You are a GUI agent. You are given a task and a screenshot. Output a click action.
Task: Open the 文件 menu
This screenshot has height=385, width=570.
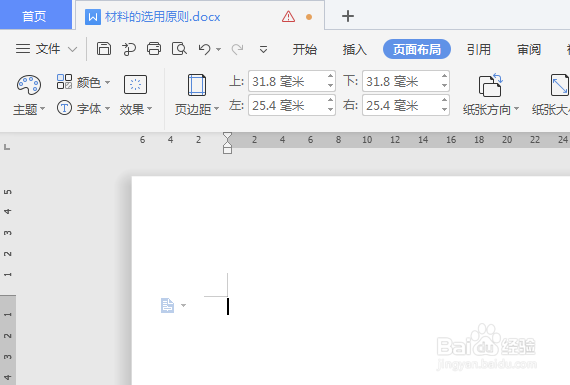(48, 49)
